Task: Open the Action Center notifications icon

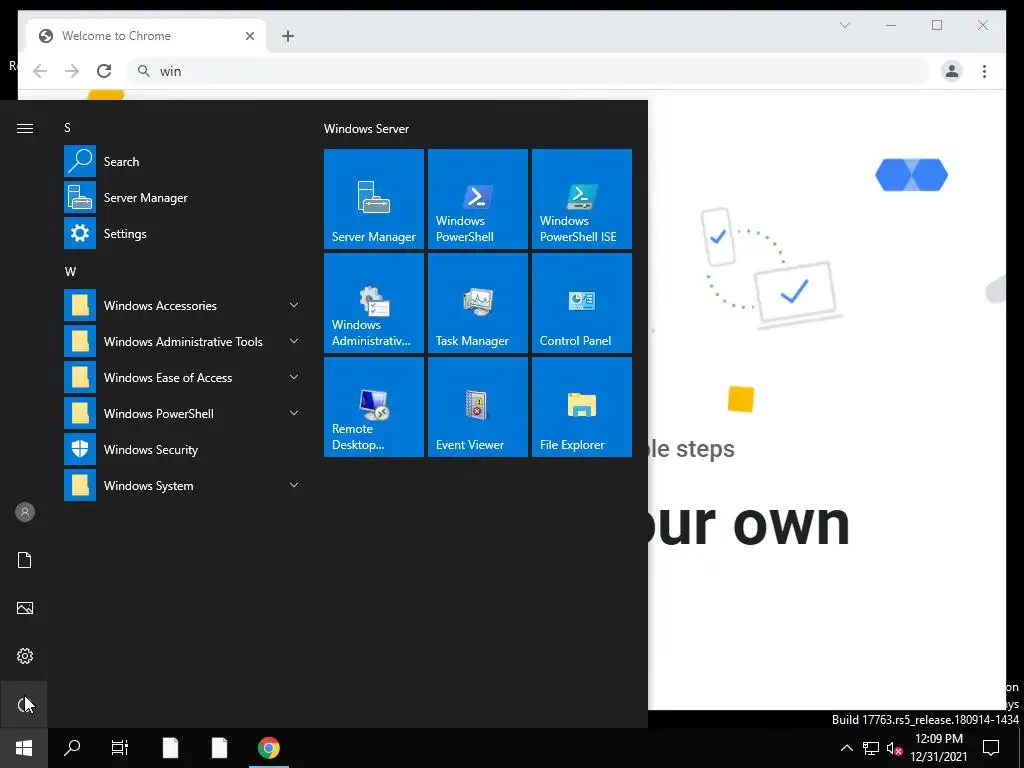Action: pyautogui.click(x=991, y=748)
